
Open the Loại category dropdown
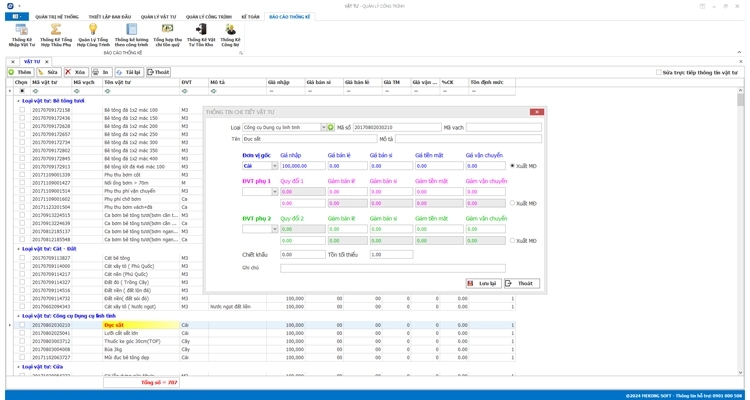click(x=323, y=128)
